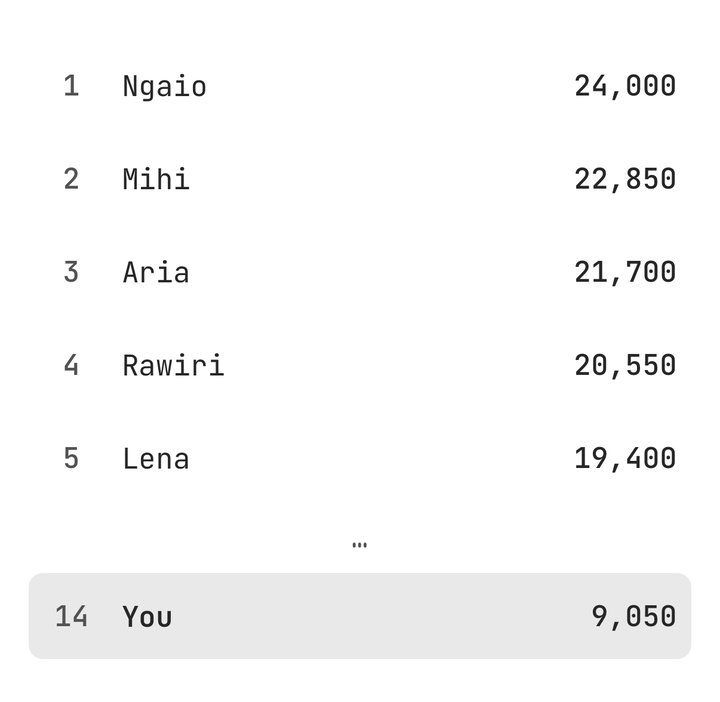This screenshot has height=702, width=720.
Task: Click the 21,700 score value
Action: point(625,273)
